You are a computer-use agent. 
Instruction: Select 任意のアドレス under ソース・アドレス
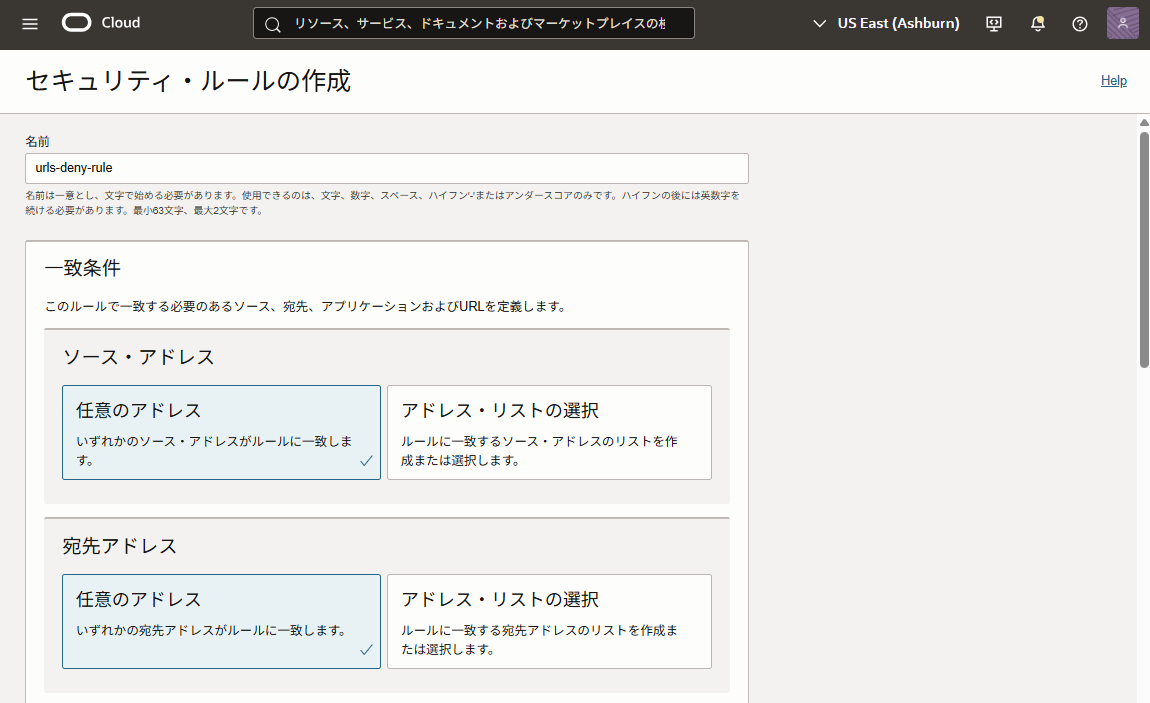221,432
